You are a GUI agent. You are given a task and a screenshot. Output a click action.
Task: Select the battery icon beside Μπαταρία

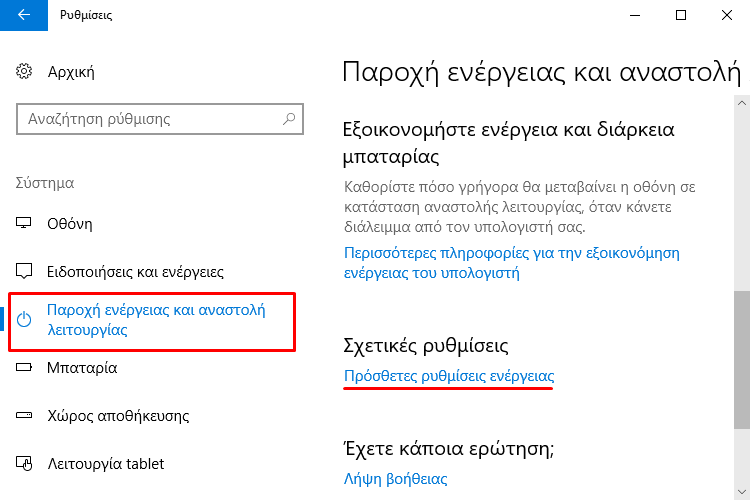coord(24,367)
